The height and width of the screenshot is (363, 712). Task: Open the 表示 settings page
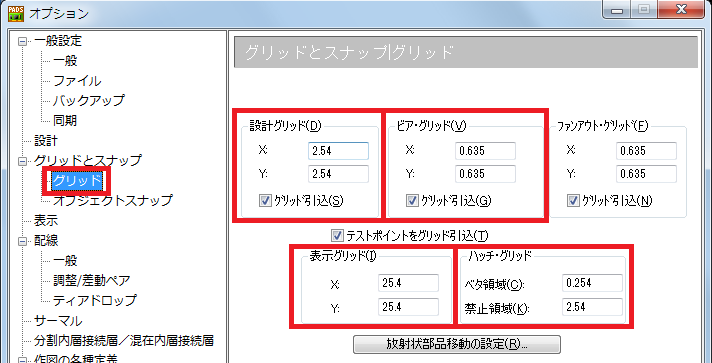(x=46, y=221)
